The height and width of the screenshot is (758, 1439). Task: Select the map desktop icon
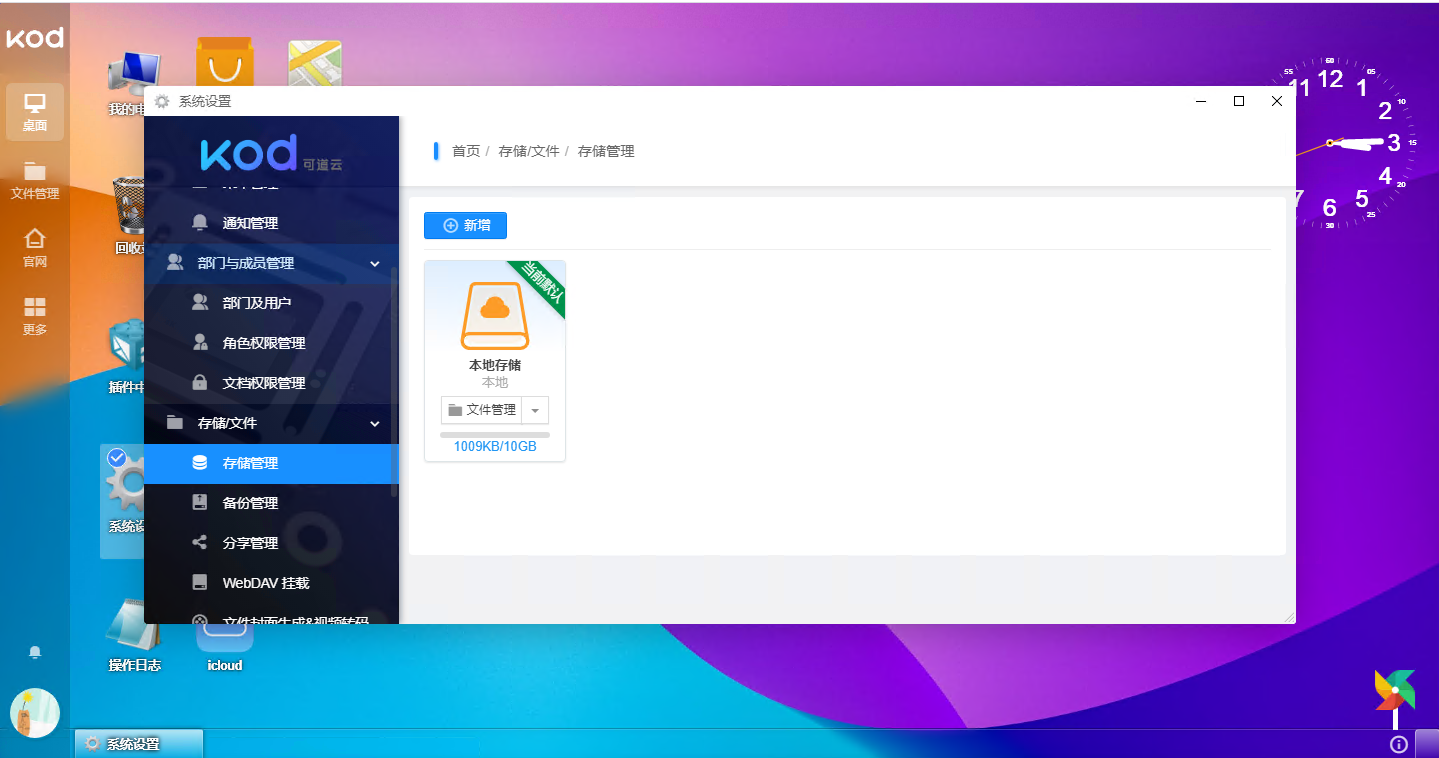315,62
